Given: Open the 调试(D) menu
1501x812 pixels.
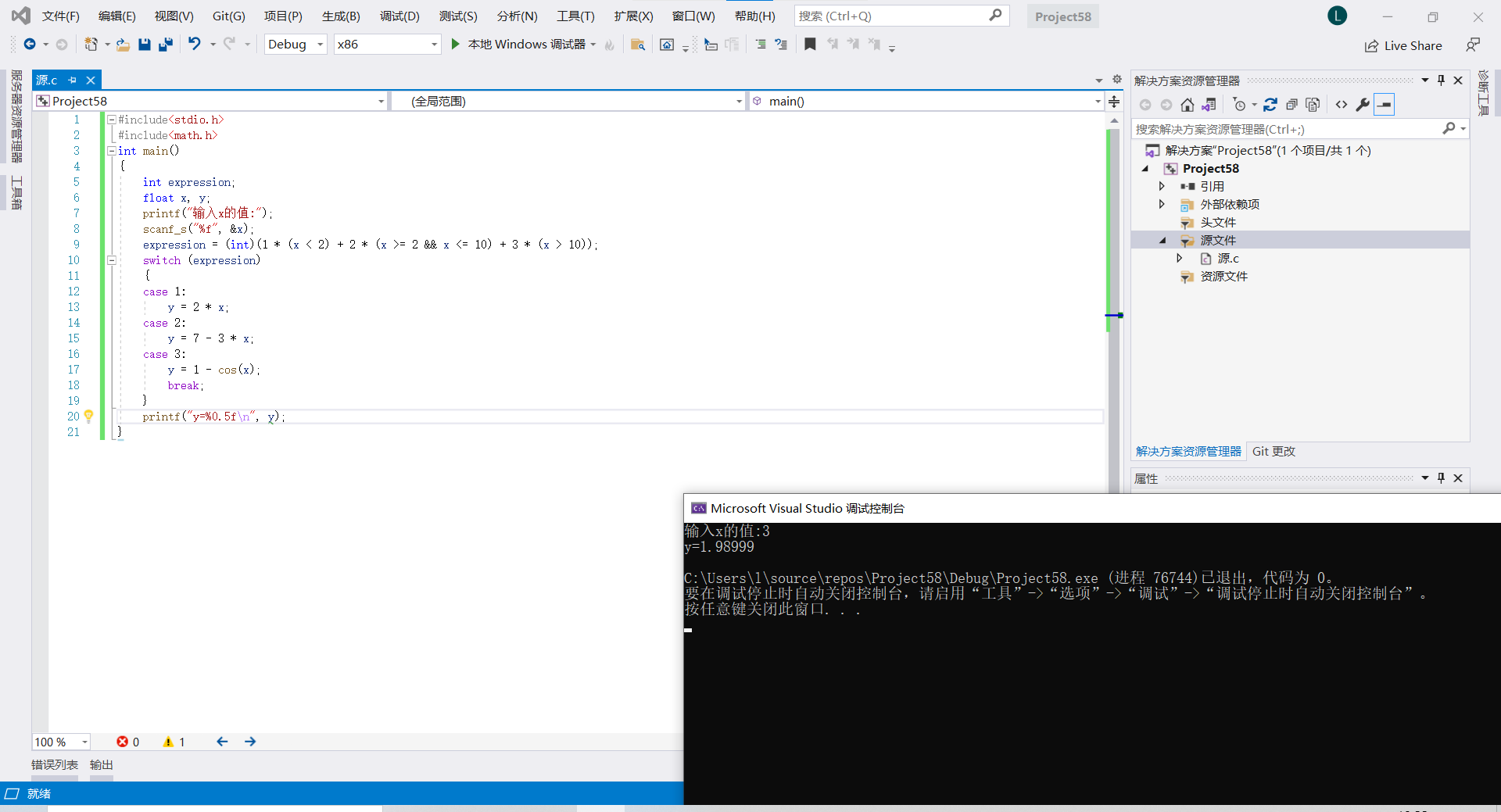Looking at the screenshot, I should coord(399,16).
